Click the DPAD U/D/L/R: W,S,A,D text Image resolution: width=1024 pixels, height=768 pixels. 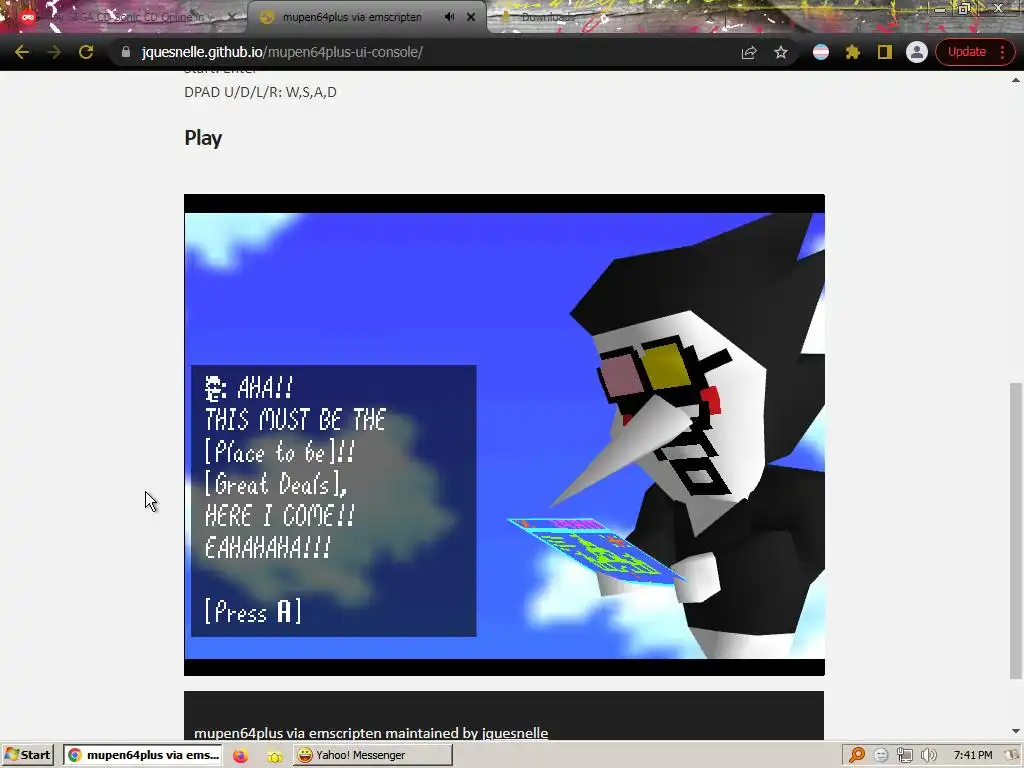pos(261,92)
